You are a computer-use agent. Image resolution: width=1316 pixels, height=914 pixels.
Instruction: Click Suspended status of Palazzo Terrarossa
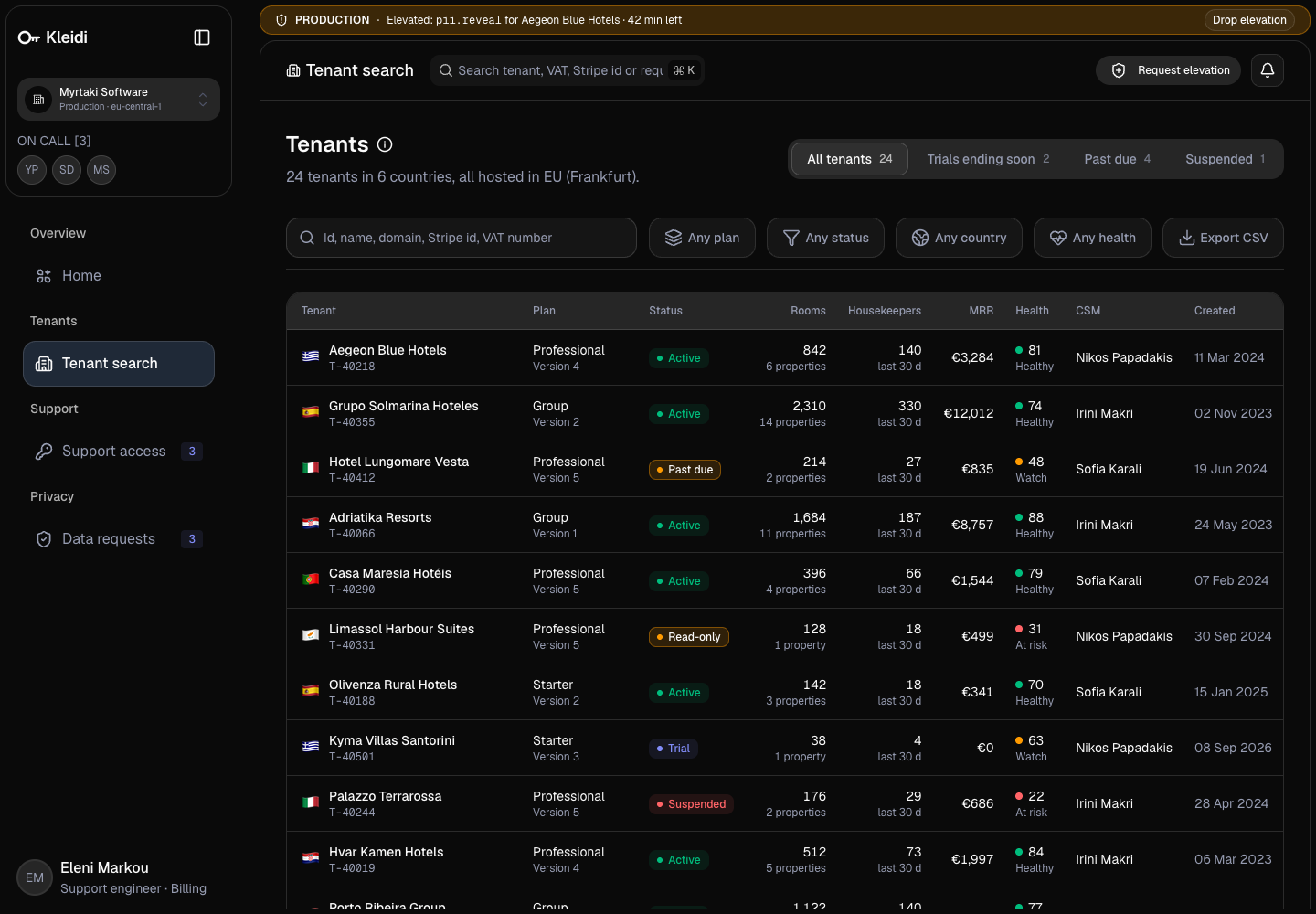pos(691,804)
